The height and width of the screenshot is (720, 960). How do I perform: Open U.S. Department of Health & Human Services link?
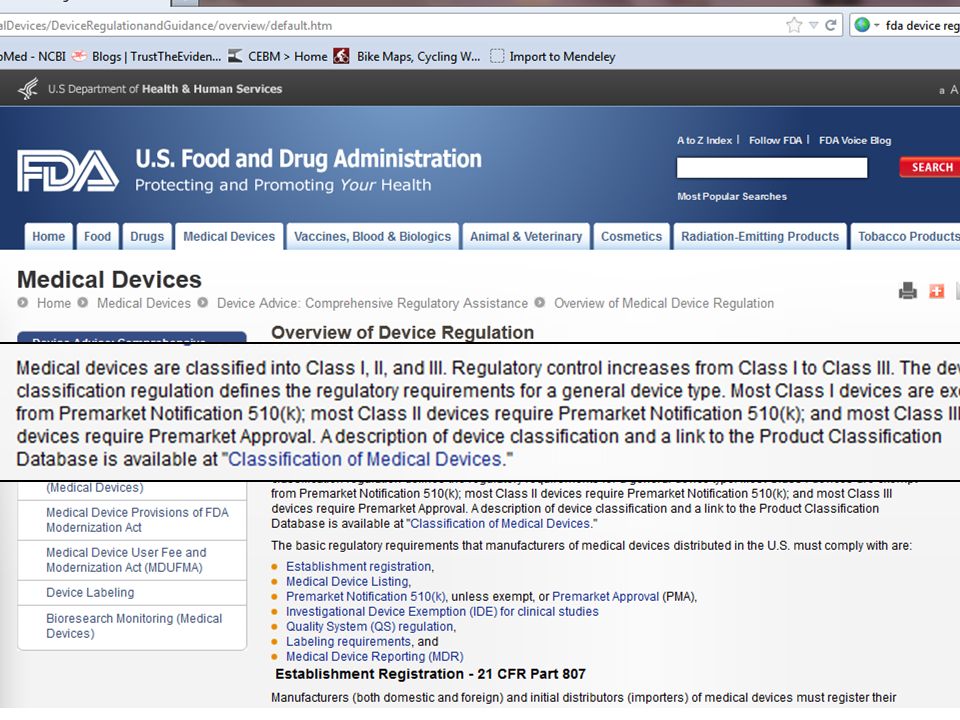pyautogui.click(x=165, y=89)
